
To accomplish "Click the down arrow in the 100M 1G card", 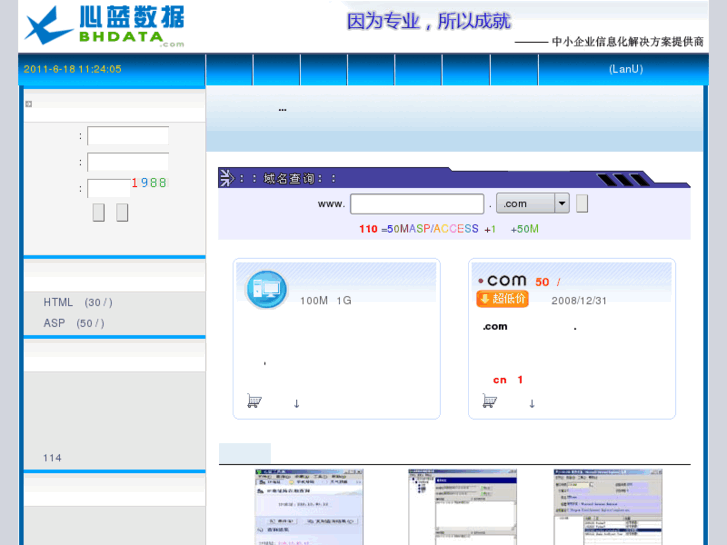I will pos(297,404).
